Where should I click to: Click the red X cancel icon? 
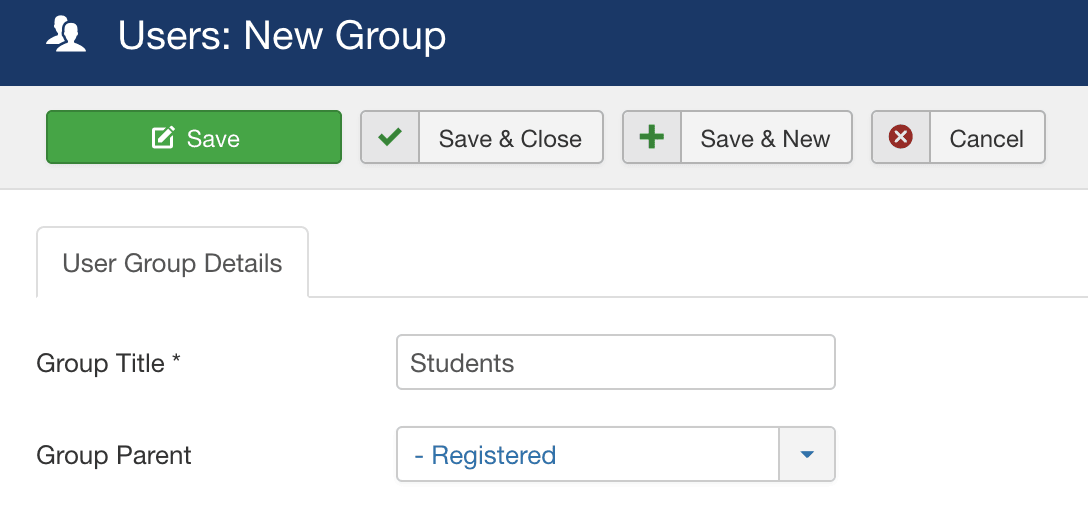pos(901,137)
